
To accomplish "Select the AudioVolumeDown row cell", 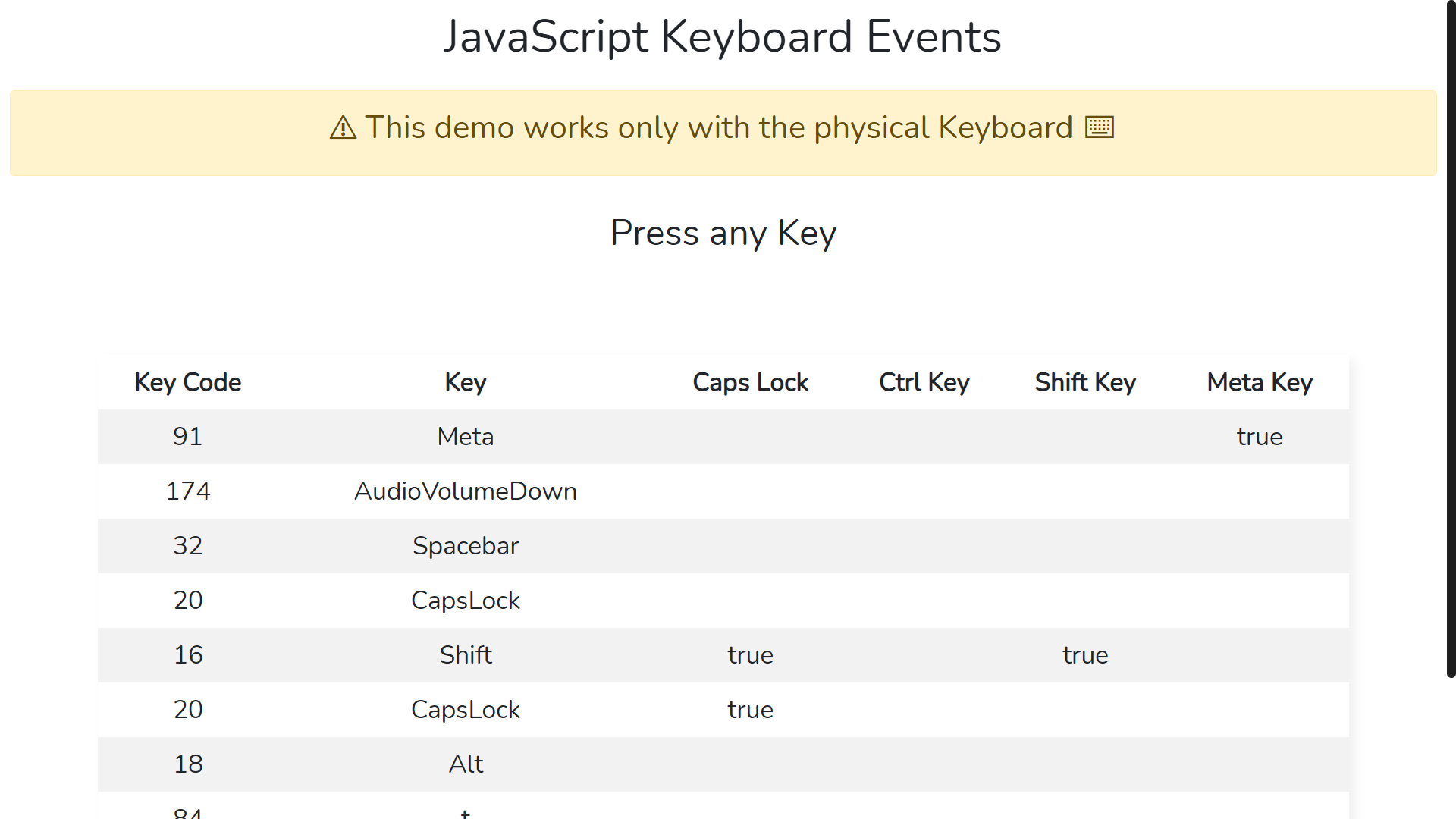I will [x=465, y=491].
